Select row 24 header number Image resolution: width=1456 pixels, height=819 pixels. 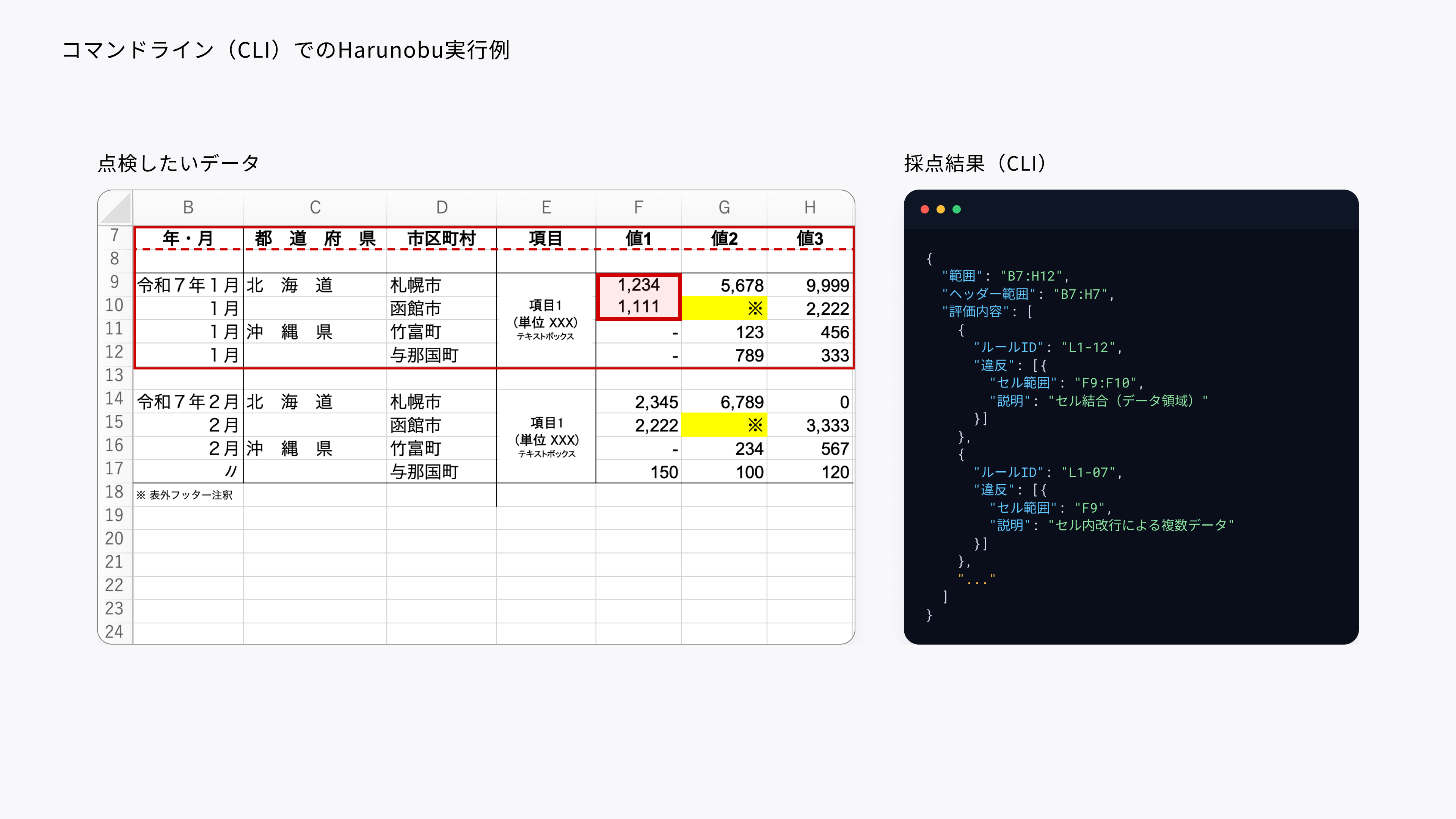115,632
